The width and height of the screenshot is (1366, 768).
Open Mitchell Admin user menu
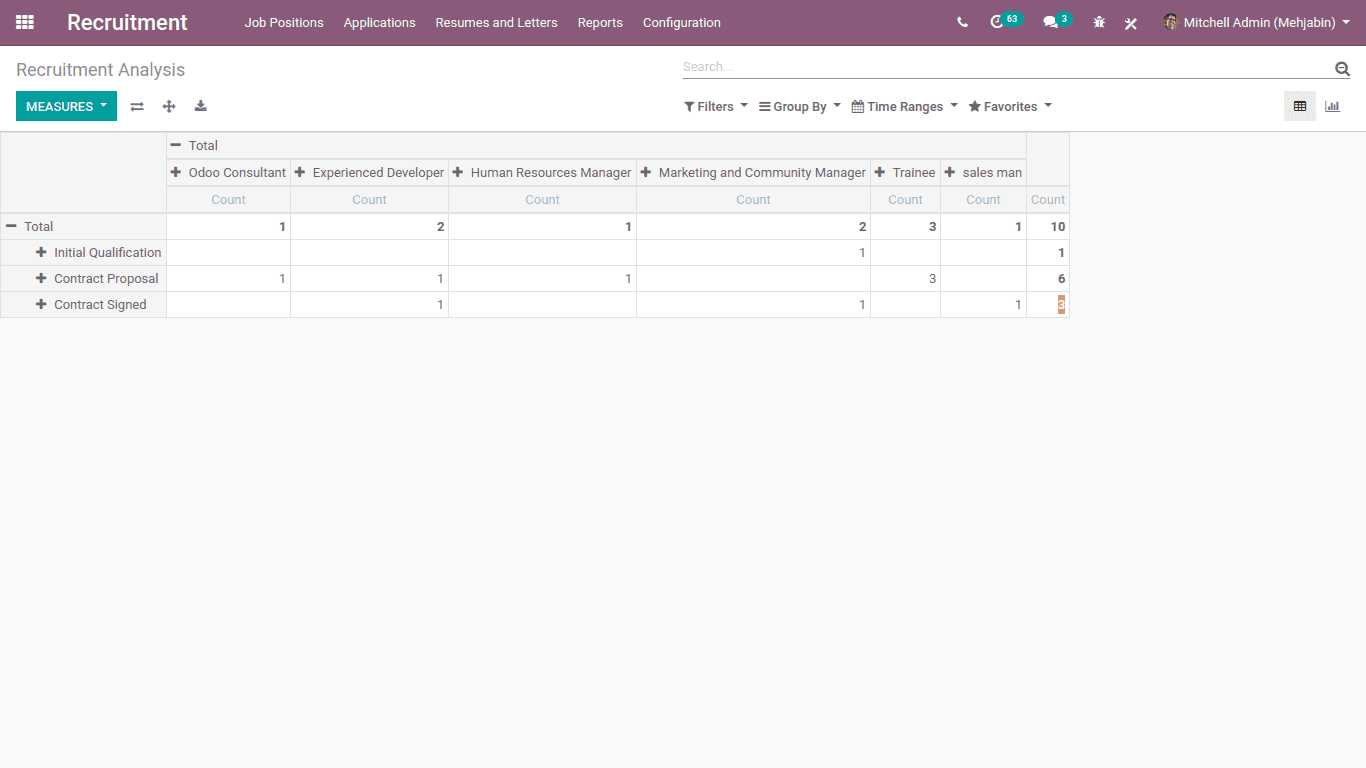1256,22
